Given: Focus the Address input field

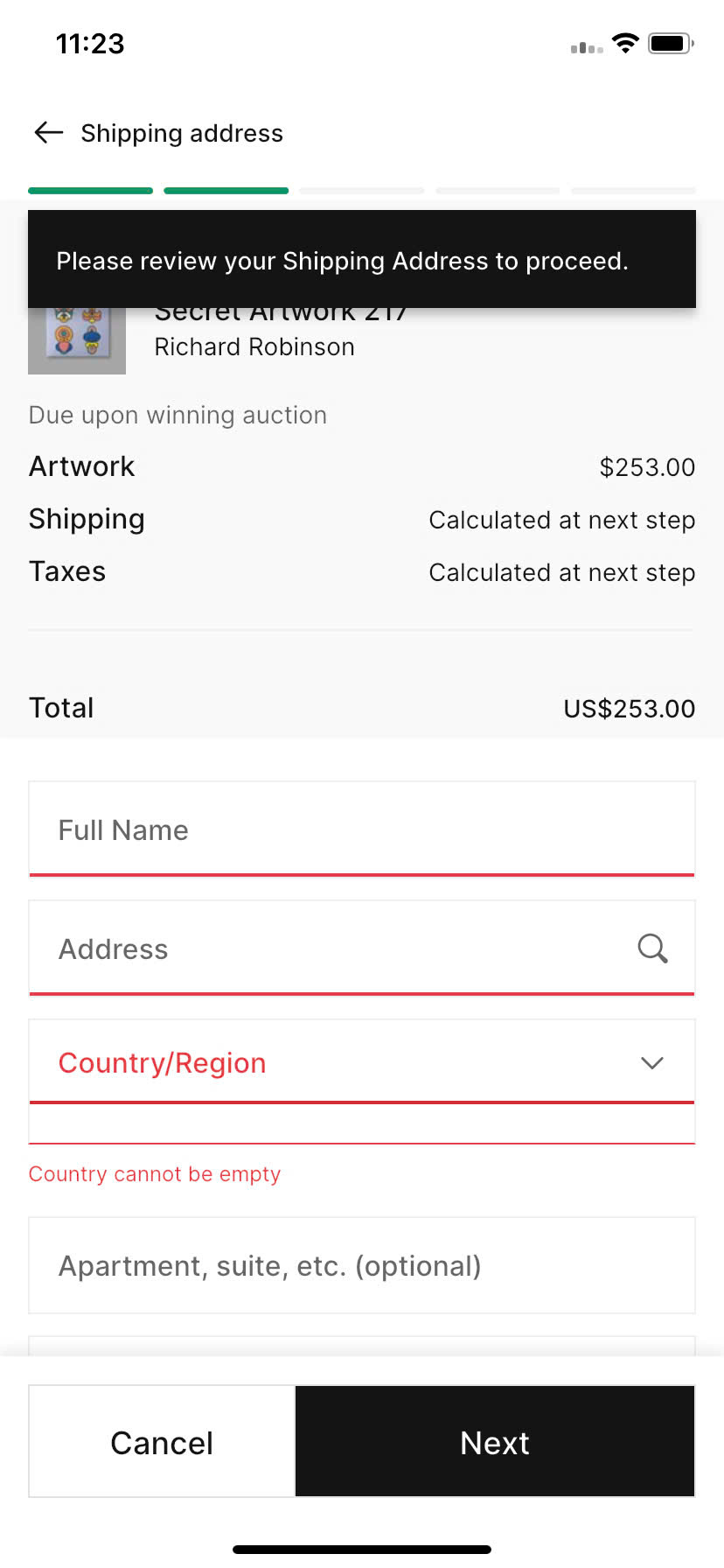Looking at the screenshot, I should 362,948.
